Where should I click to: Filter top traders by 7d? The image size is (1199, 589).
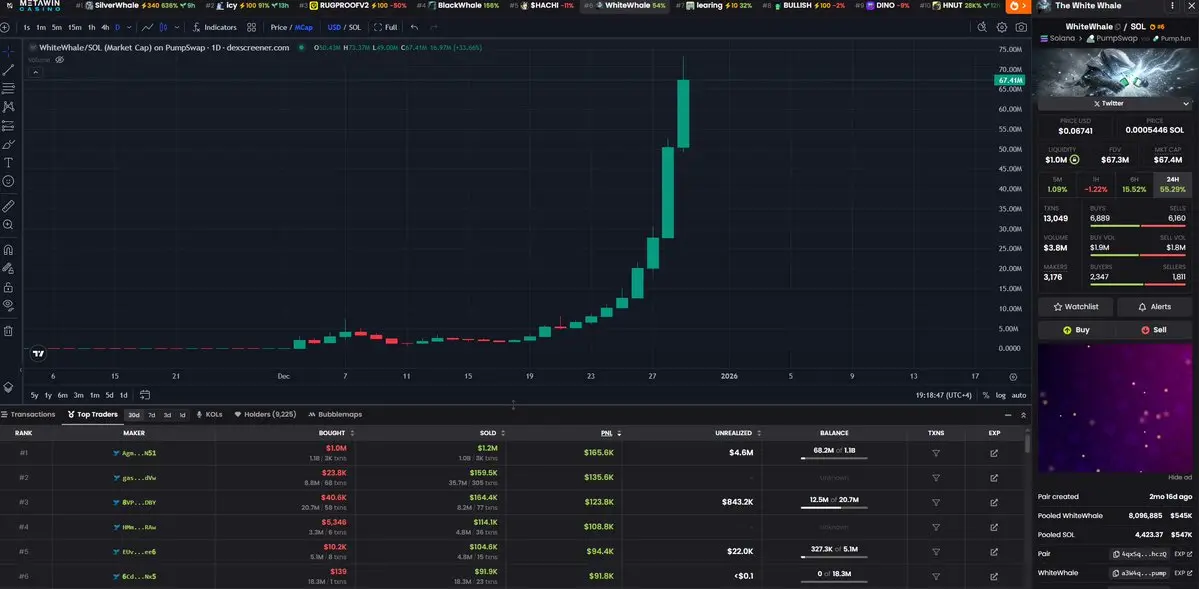click(151, 415)
